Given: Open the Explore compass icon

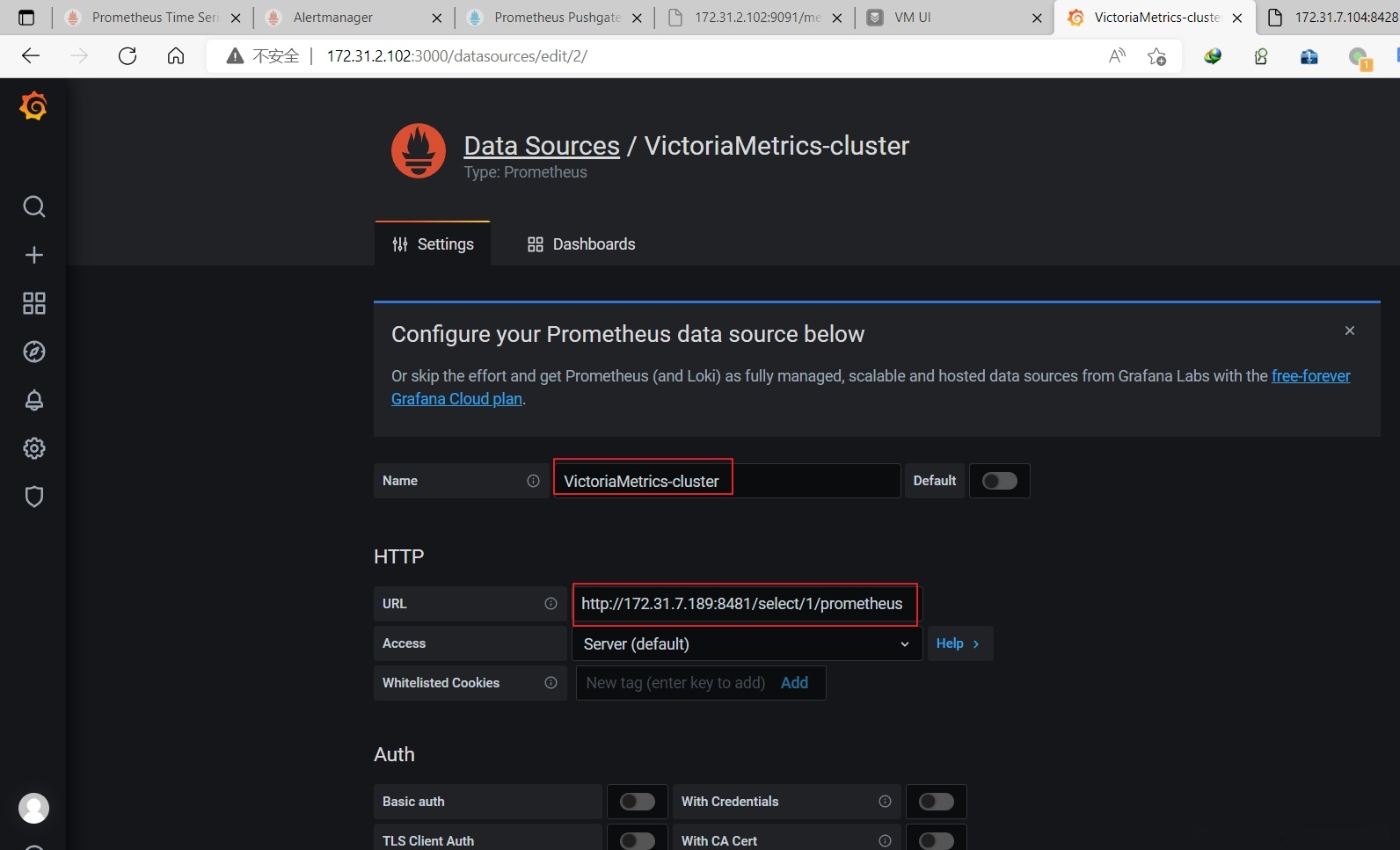Looking at the screenshot, I should coord(33,352).
